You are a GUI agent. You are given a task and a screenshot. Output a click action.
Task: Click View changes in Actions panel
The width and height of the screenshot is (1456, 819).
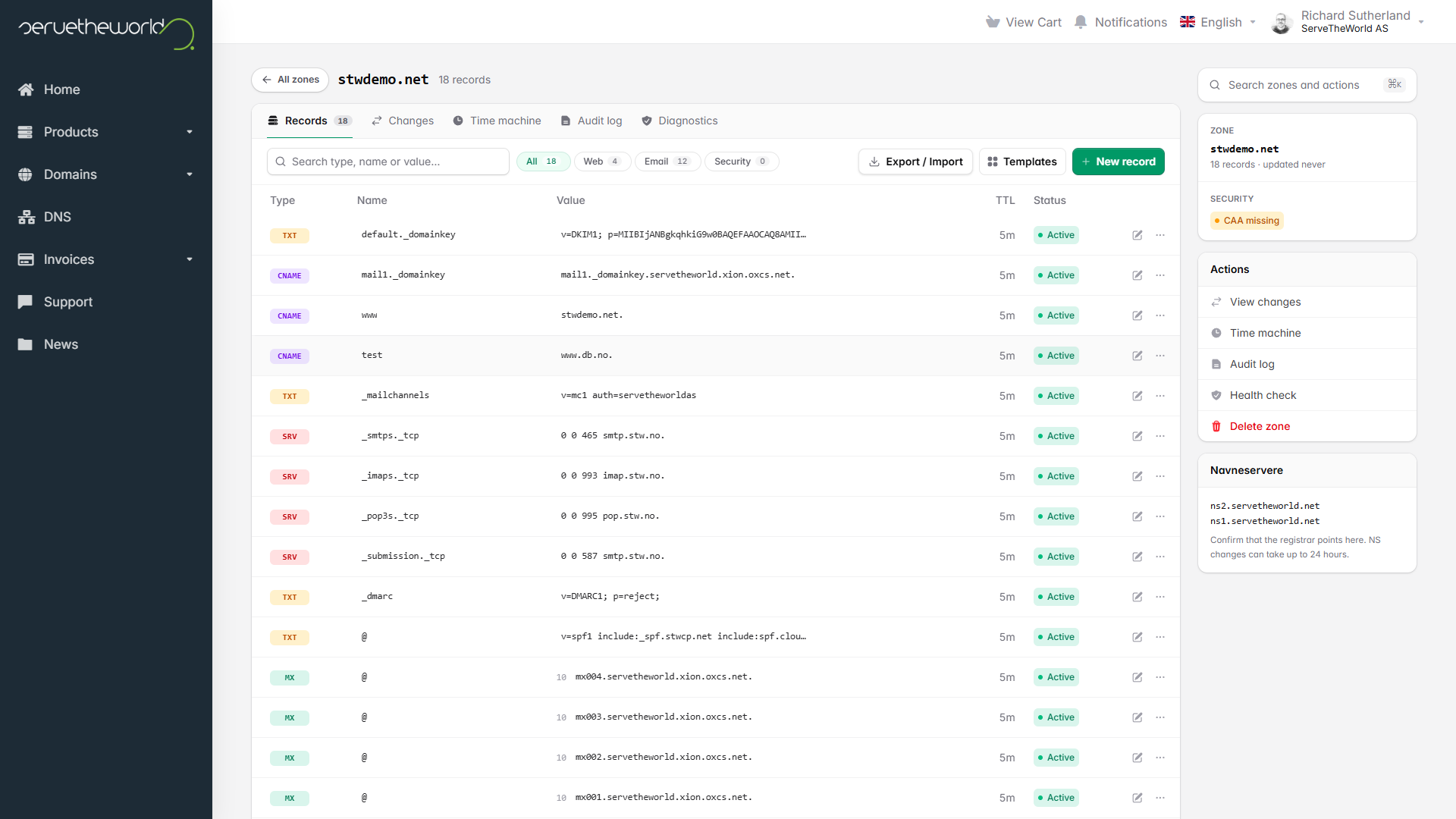coord(1307,302)
